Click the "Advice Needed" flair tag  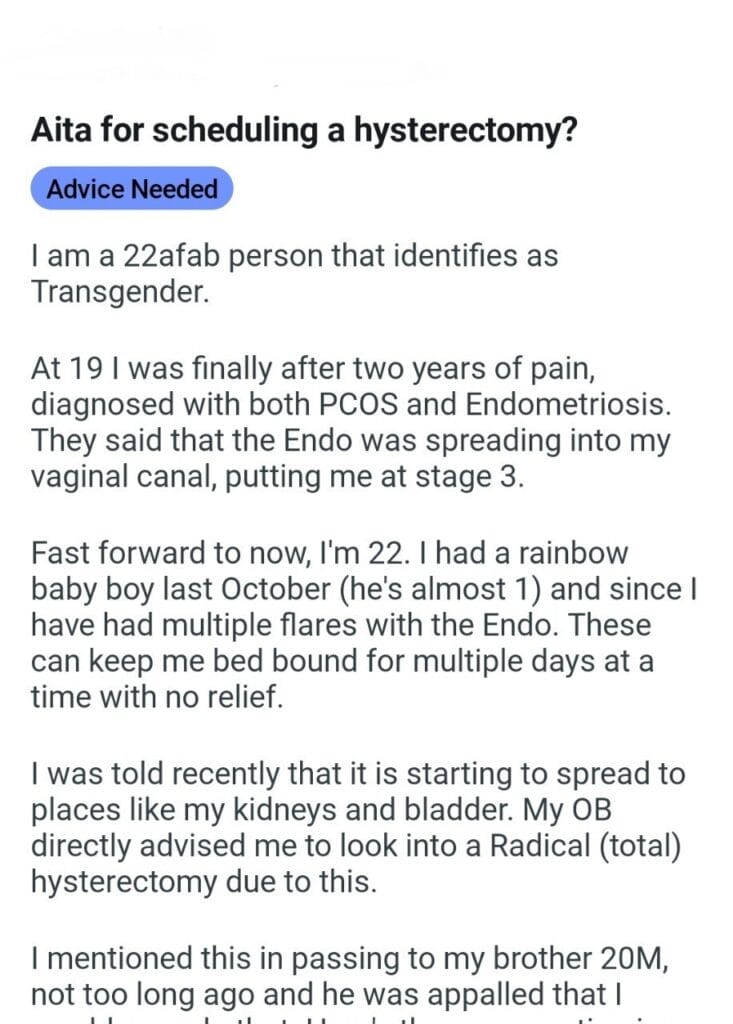point(131,189)
